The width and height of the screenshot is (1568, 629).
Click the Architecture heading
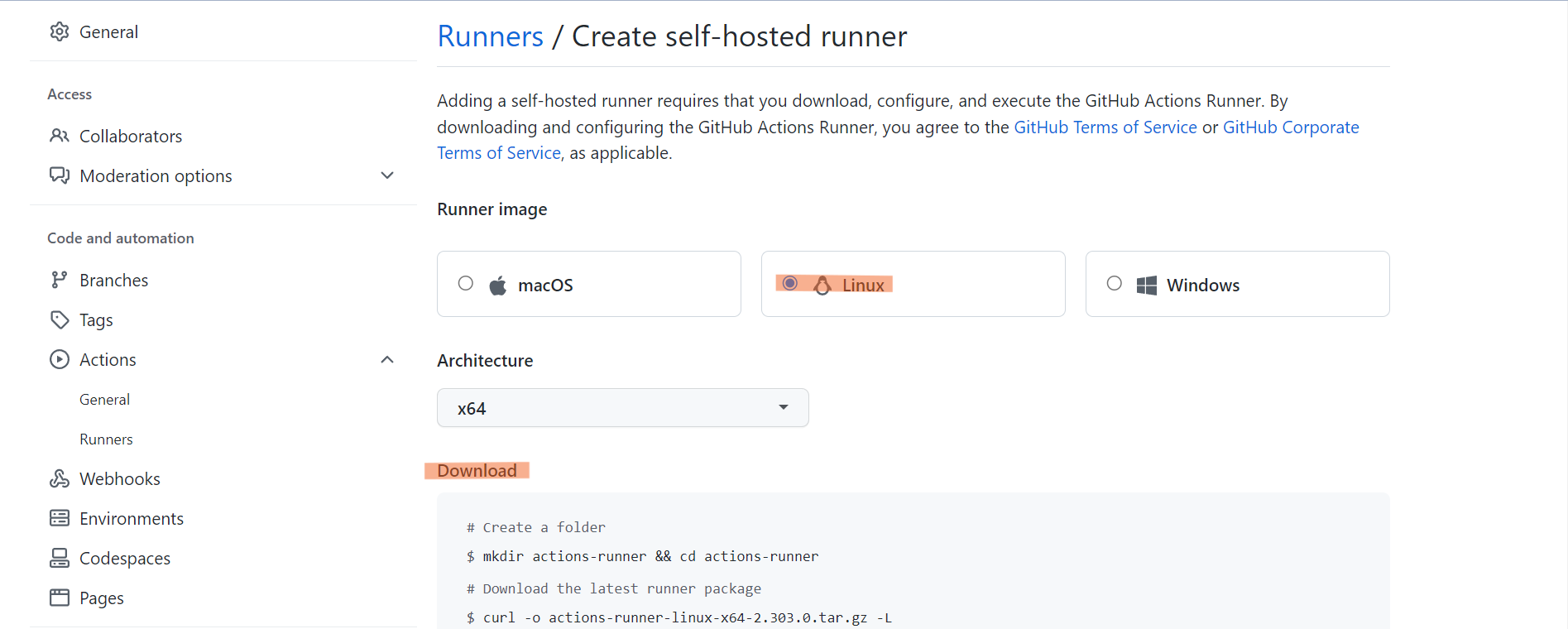[485, 360]
